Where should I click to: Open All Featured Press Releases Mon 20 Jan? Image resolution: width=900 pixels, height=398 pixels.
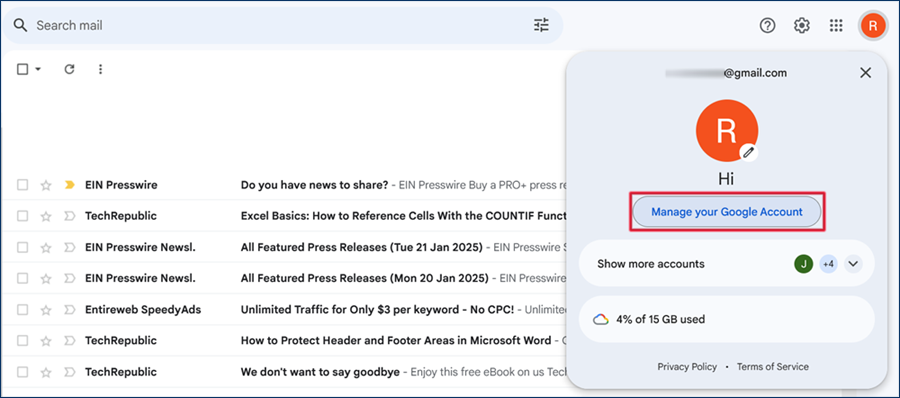click(364, 279)
